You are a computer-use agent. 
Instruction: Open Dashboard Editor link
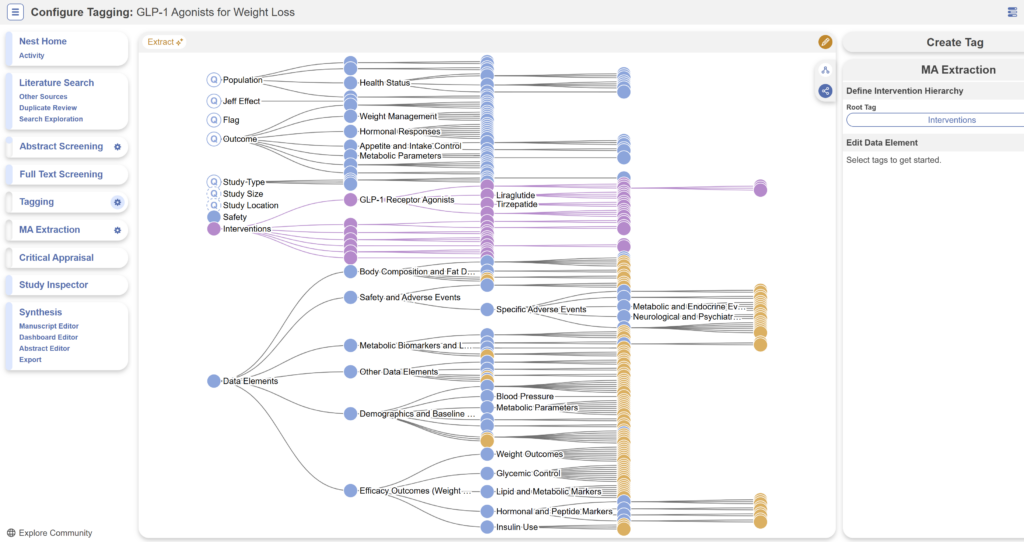(x=48, y=337)
